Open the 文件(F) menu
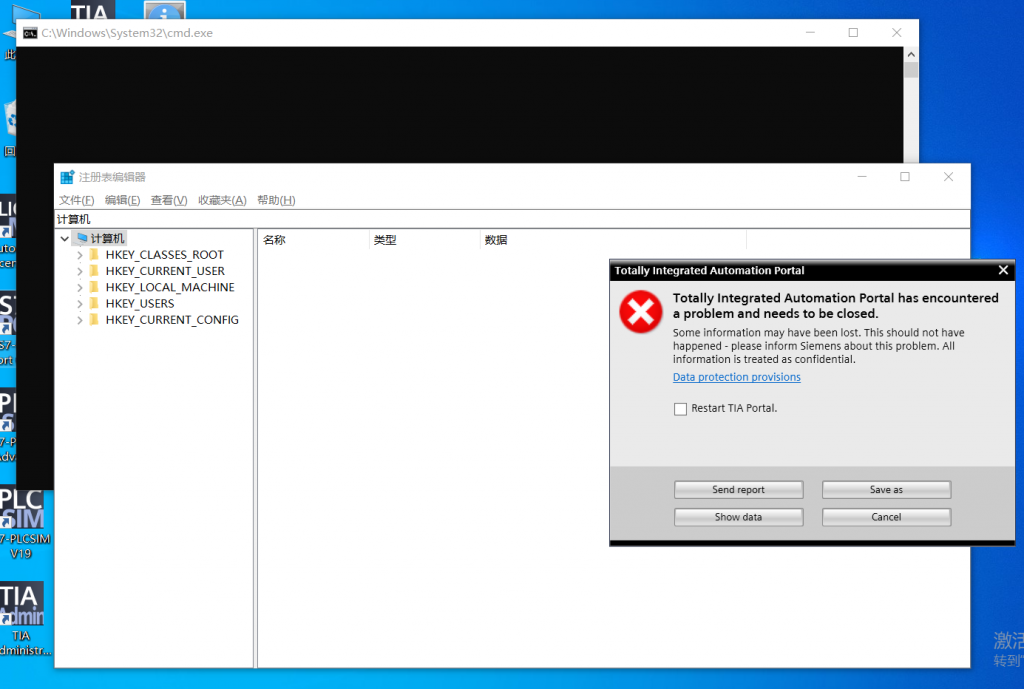Viewport: 1024px width, 689px height. [76, 200]
